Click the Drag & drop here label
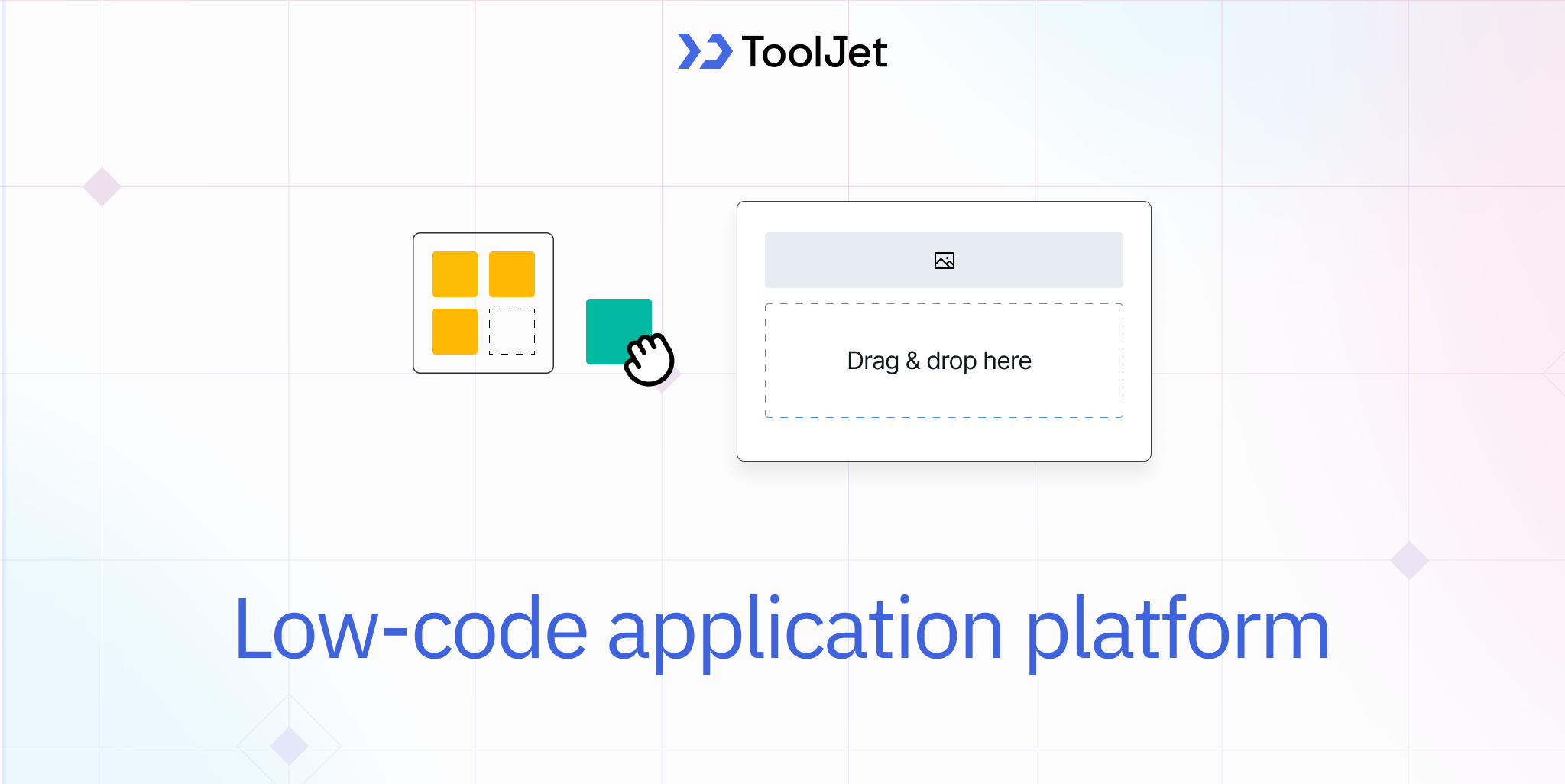Viewport: 1565px width, 784px height. click(x=938, y=360)
